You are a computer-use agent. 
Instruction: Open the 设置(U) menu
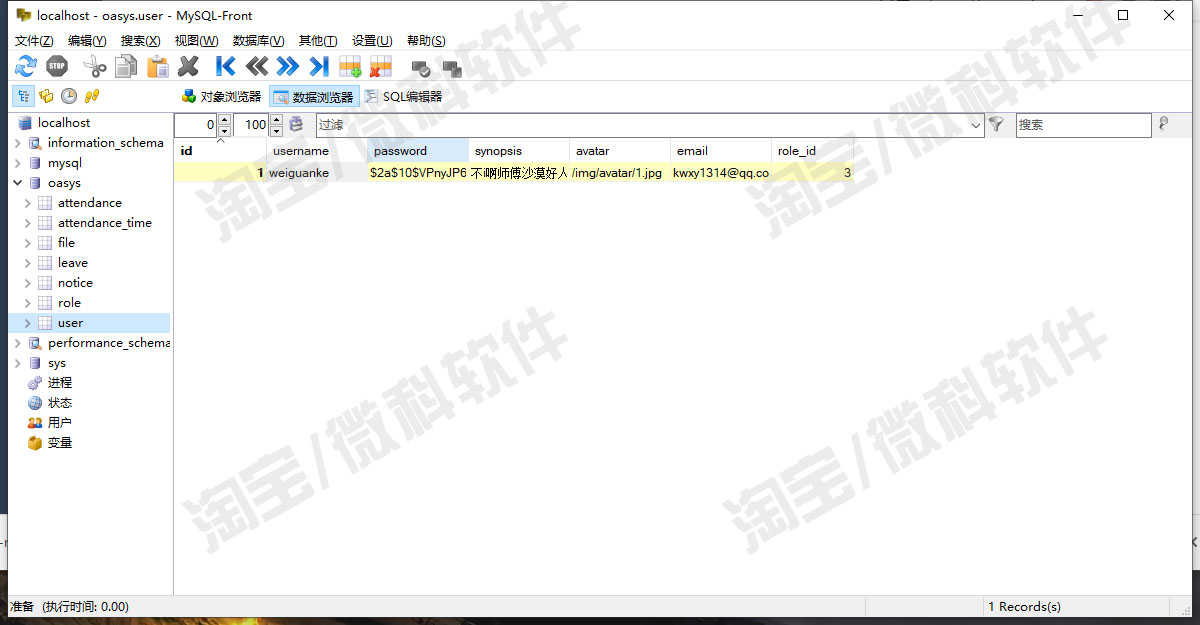click(372, 41)
